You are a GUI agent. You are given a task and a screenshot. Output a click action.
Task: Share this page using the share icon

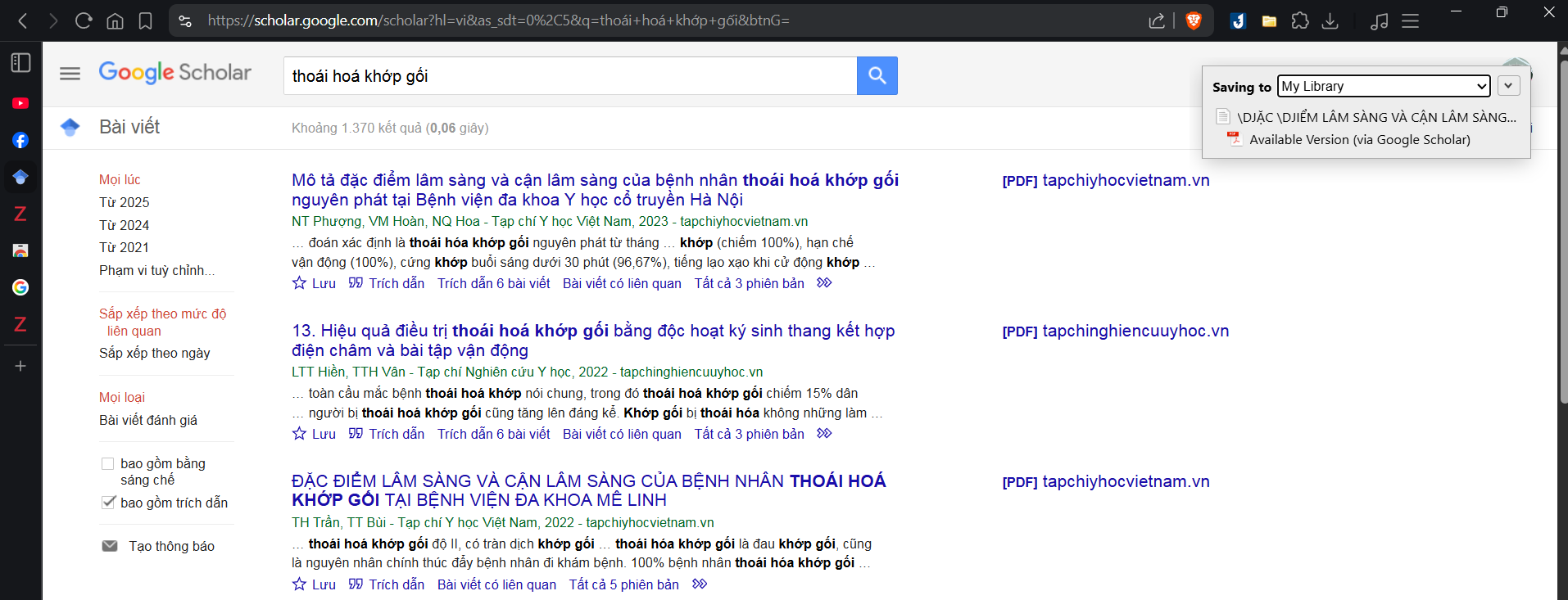pos(1157,20)
